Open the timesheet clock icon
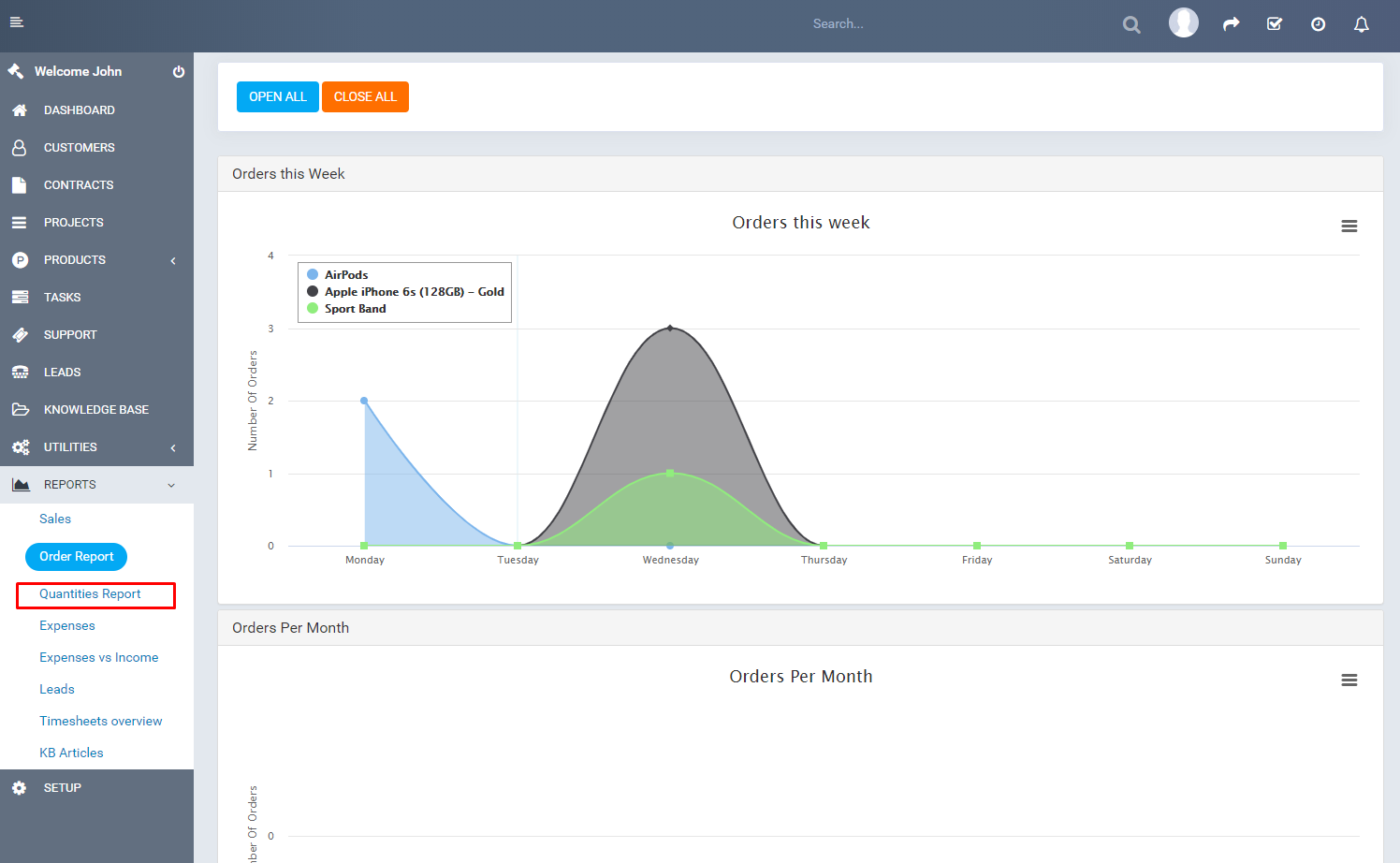 click(1318, 24)
